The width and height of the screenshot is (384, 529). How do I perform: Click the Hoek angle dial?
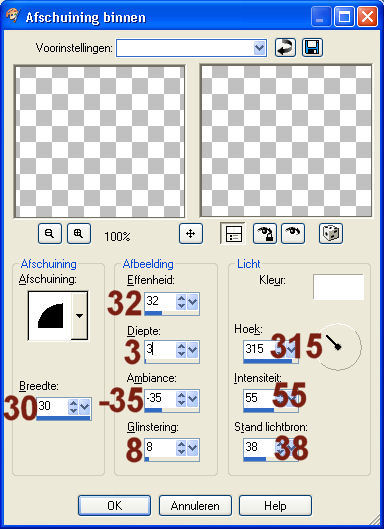(339, 346)
